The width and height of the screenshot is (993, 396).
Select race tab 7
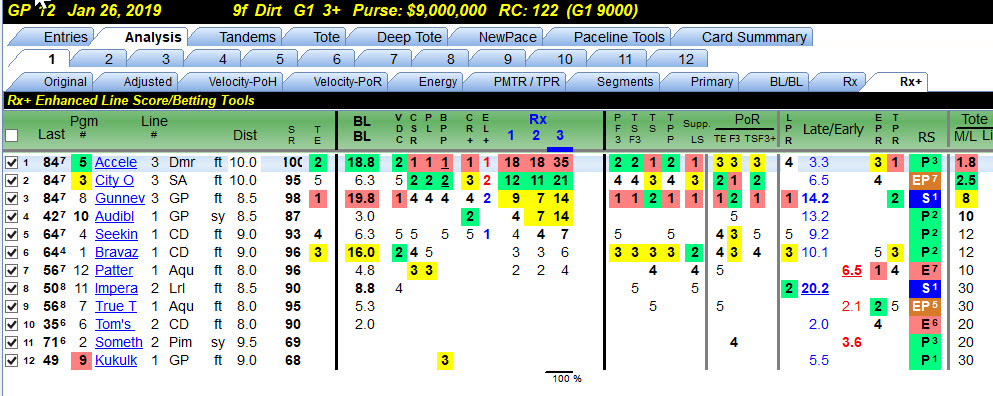tap(393, 60)
